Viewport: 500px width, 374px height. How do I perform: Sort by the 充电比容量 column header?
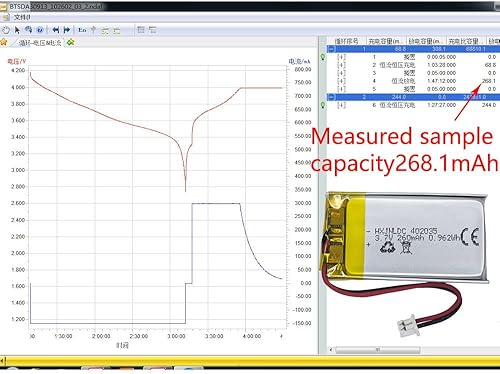click(x=466, y=41)
